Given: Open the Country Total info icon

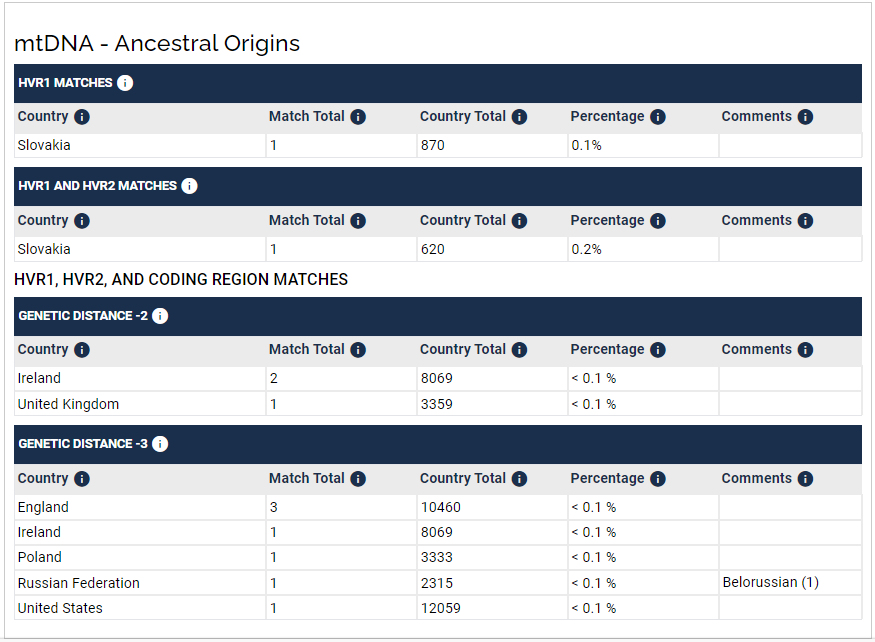Looking at the screenshot, I should point(519,116).
